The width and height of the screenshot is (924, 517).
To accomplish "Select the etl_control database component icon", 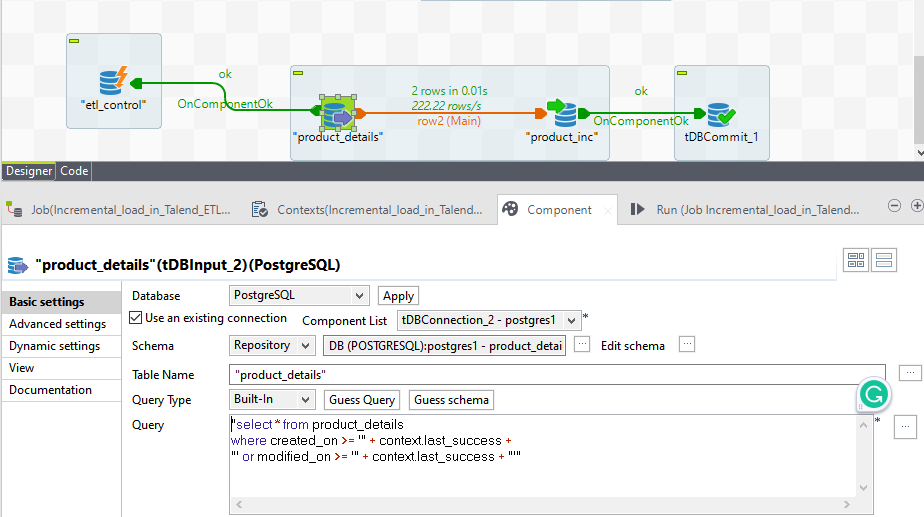I will click(x=112, y=81).
